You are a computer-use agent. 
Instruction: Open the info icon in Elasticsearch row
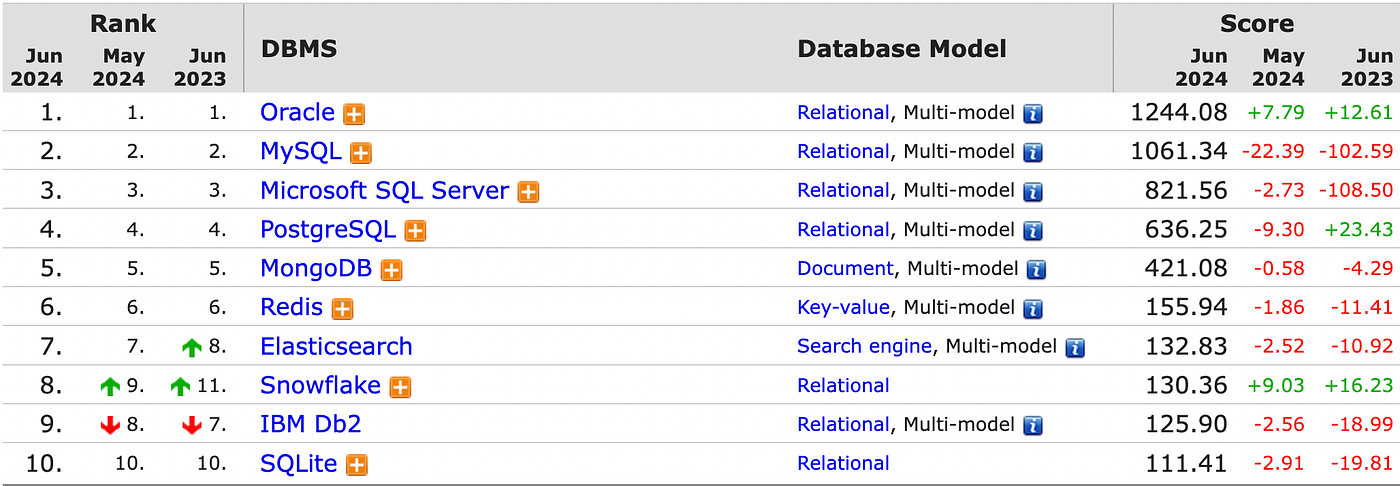pos(1075,348)
